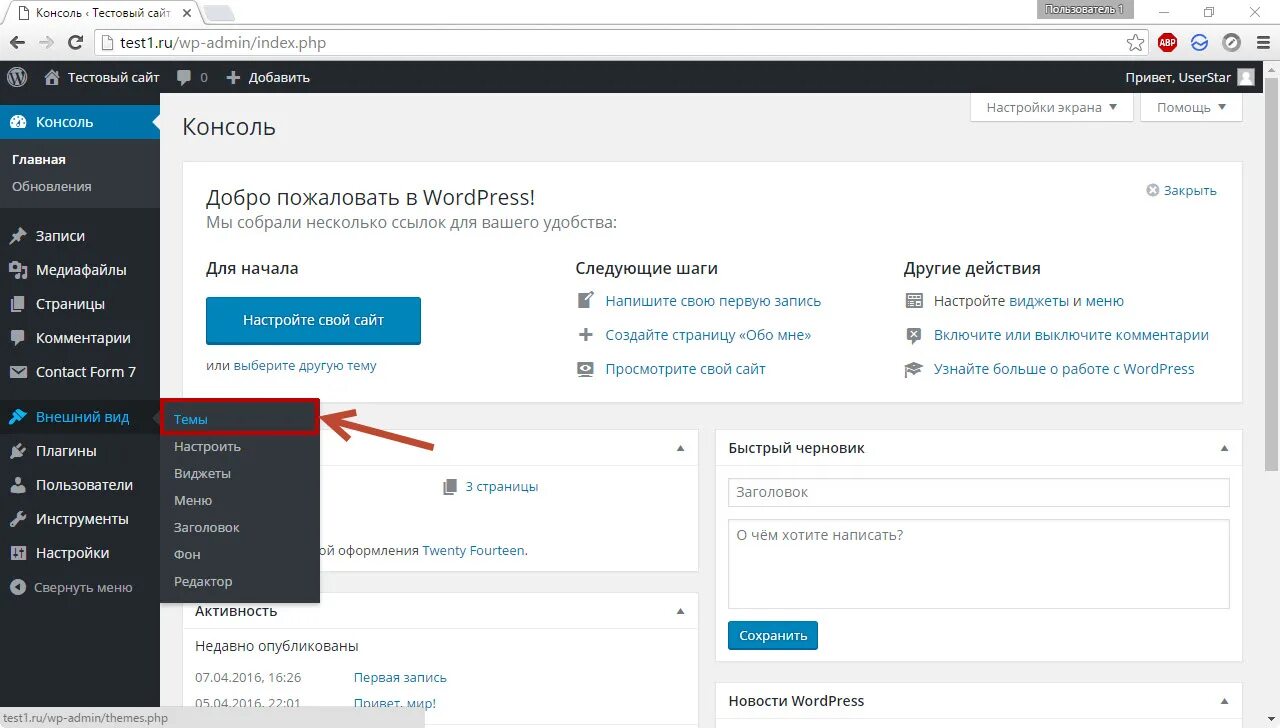Screen dimensions: 1280x728
Task: Open the Привет, UserStar account menu
Action: 1190,77
